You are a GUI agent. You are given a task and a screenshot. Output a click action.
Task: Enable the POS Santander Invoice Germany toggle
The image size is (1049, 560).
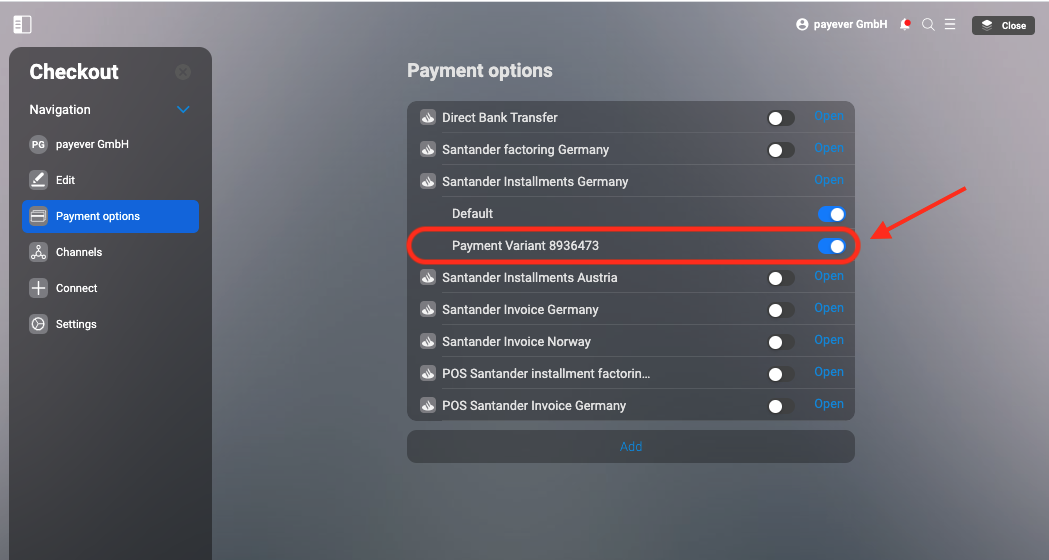pos(781,406)
